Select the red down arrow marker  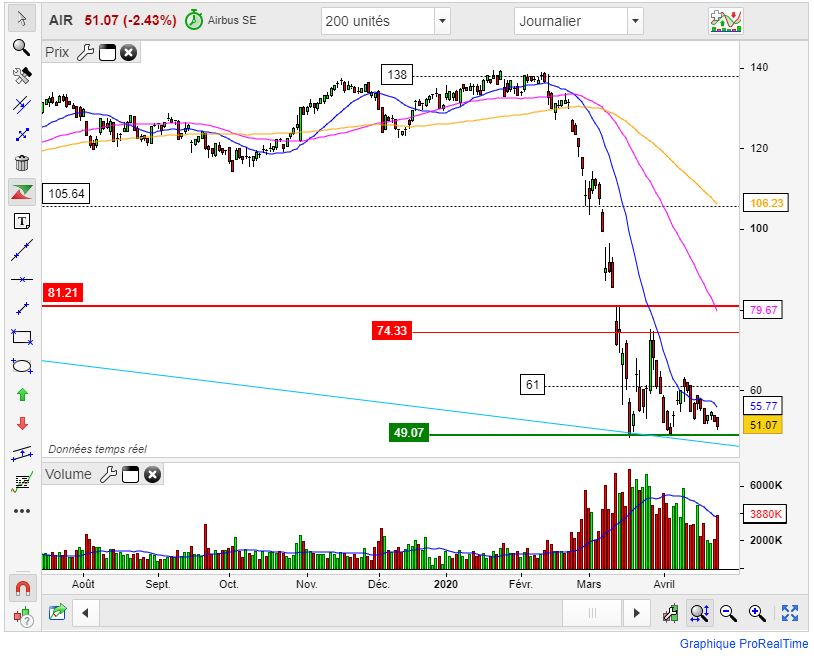pyautogui.click(x=21, y=424)
